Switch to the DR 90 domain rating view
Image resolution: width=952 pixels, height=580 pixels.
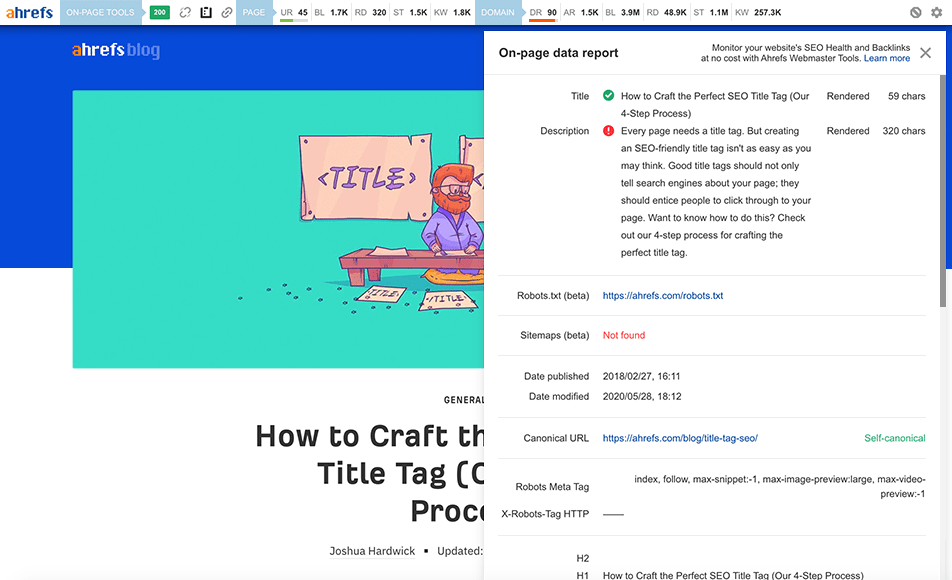point(546,13)
